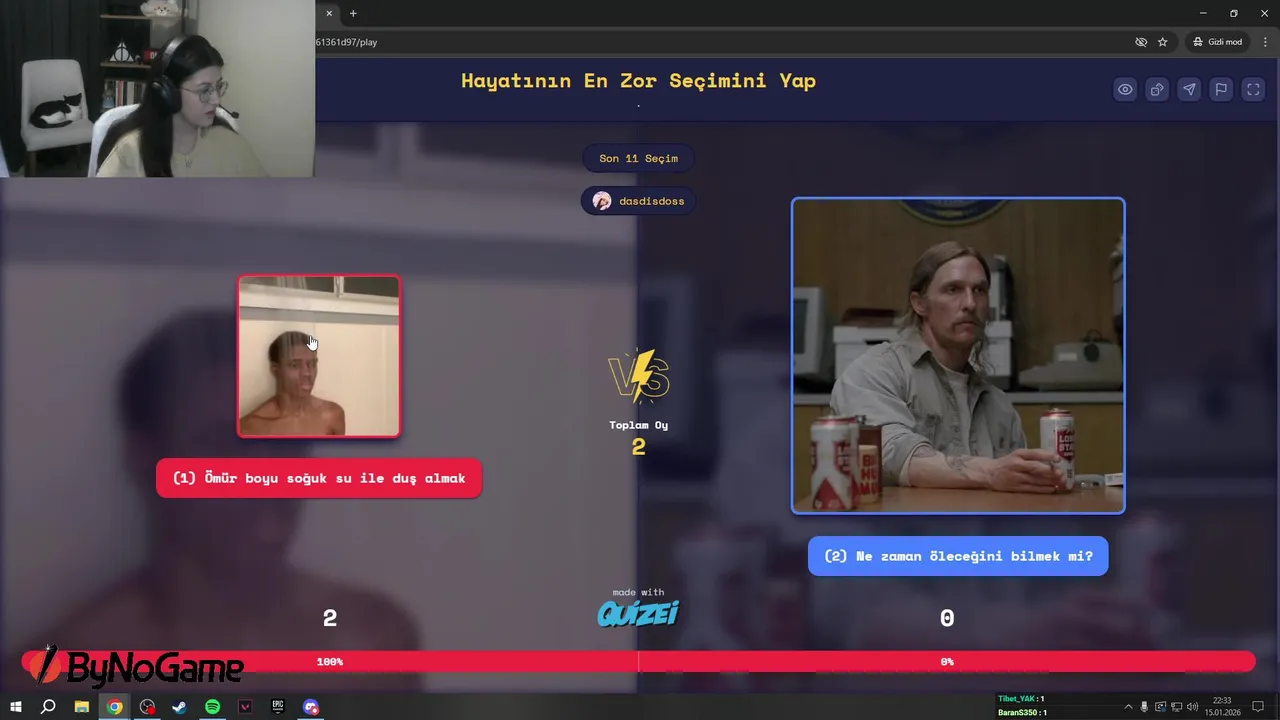Open Windows taskbar search

[48, 707]
